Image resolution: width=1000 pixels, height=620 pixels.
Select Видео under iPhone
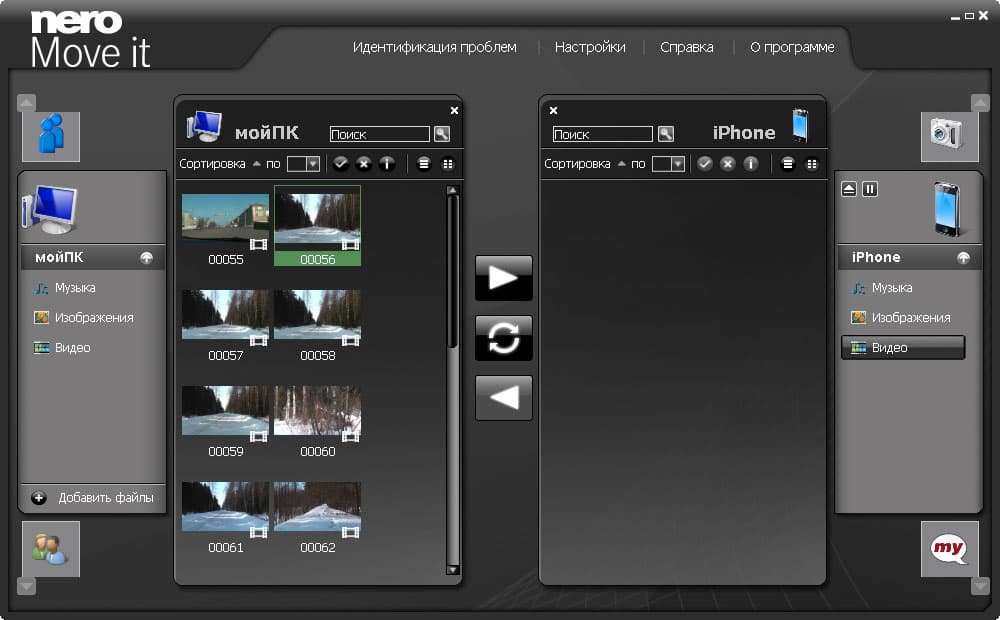point(902,348)
